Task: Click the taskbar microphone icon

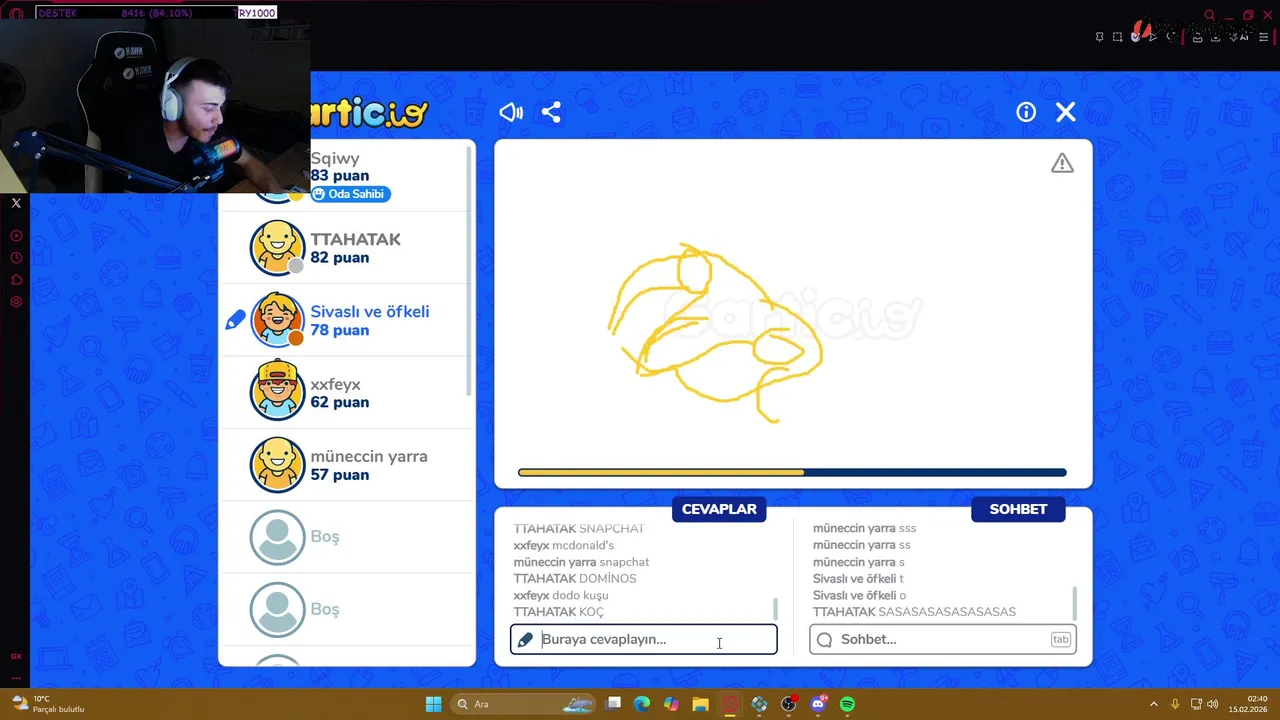Action: click(1175, 704)
